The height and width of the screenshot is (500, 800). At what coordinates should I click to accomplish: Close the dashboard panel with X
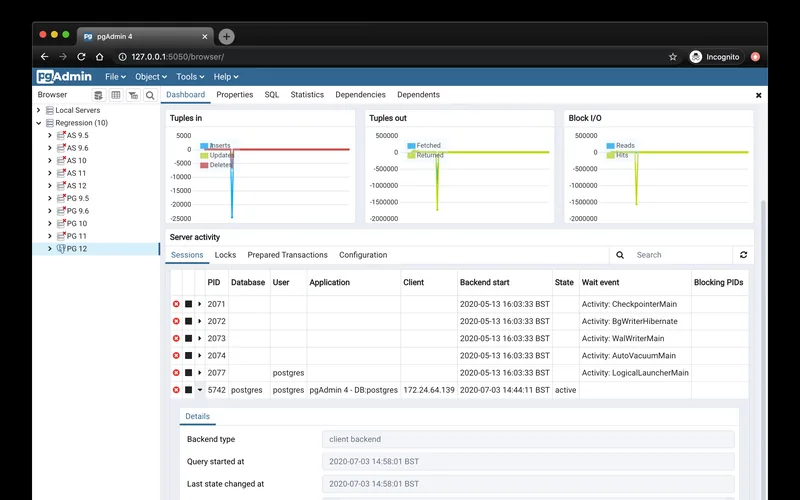click(x=758, y=95)
